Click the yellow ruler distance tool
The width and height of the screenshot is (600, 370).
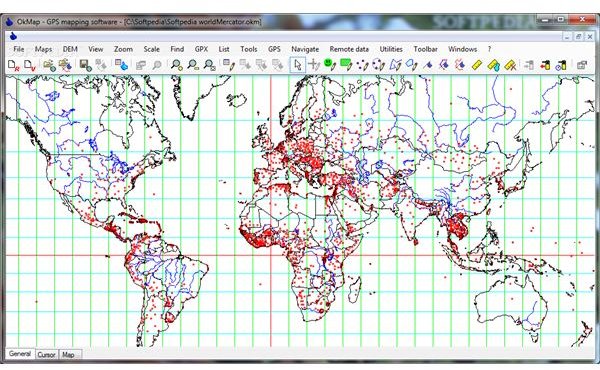(x=477, y=65)
